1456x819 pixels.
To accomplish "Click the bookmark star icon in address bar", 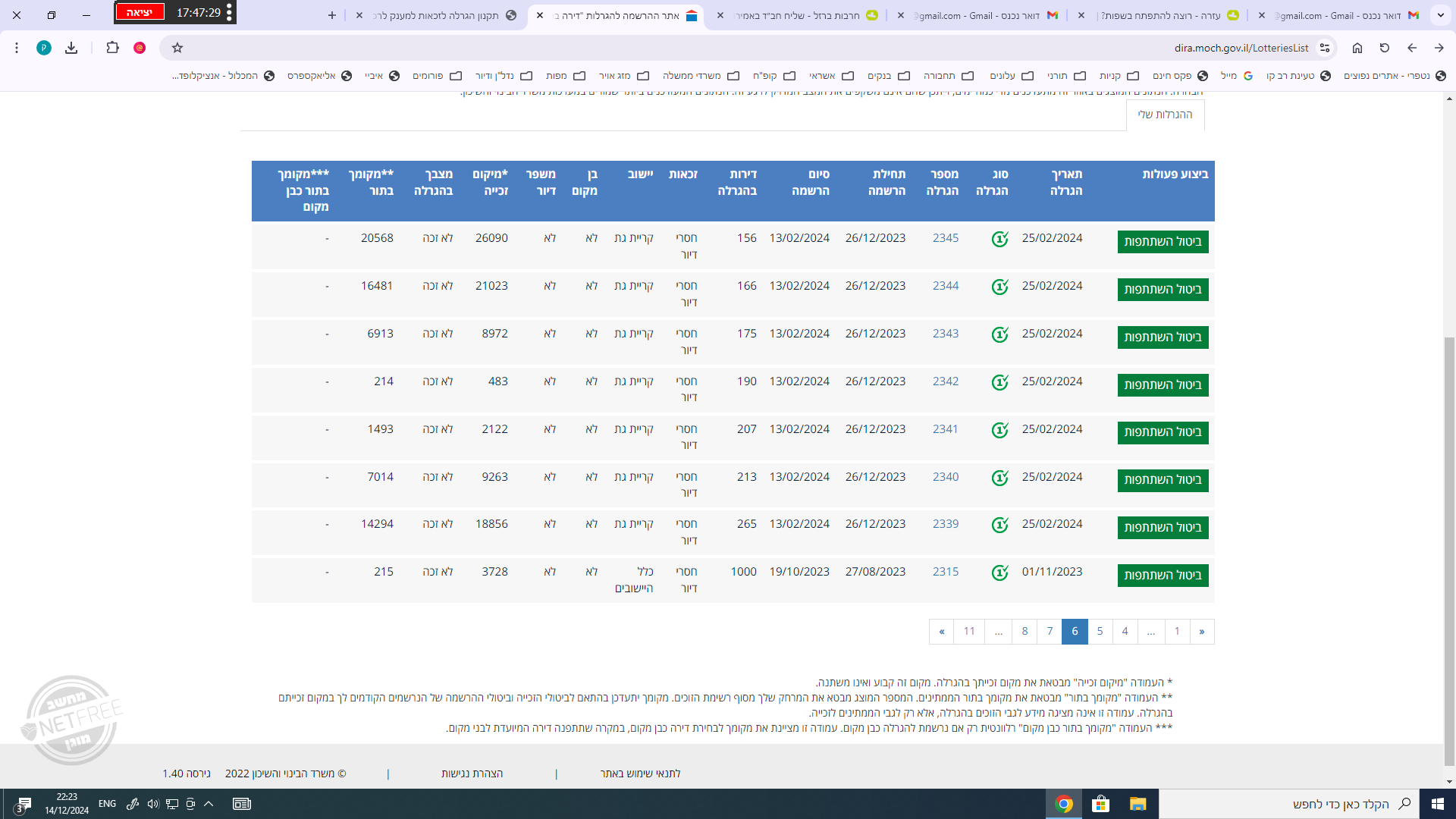I will (177, 48).
